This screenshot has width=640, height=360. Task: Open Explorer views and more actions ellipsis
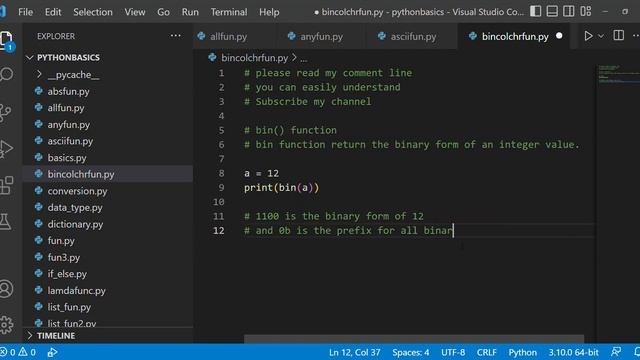point(176,36)
